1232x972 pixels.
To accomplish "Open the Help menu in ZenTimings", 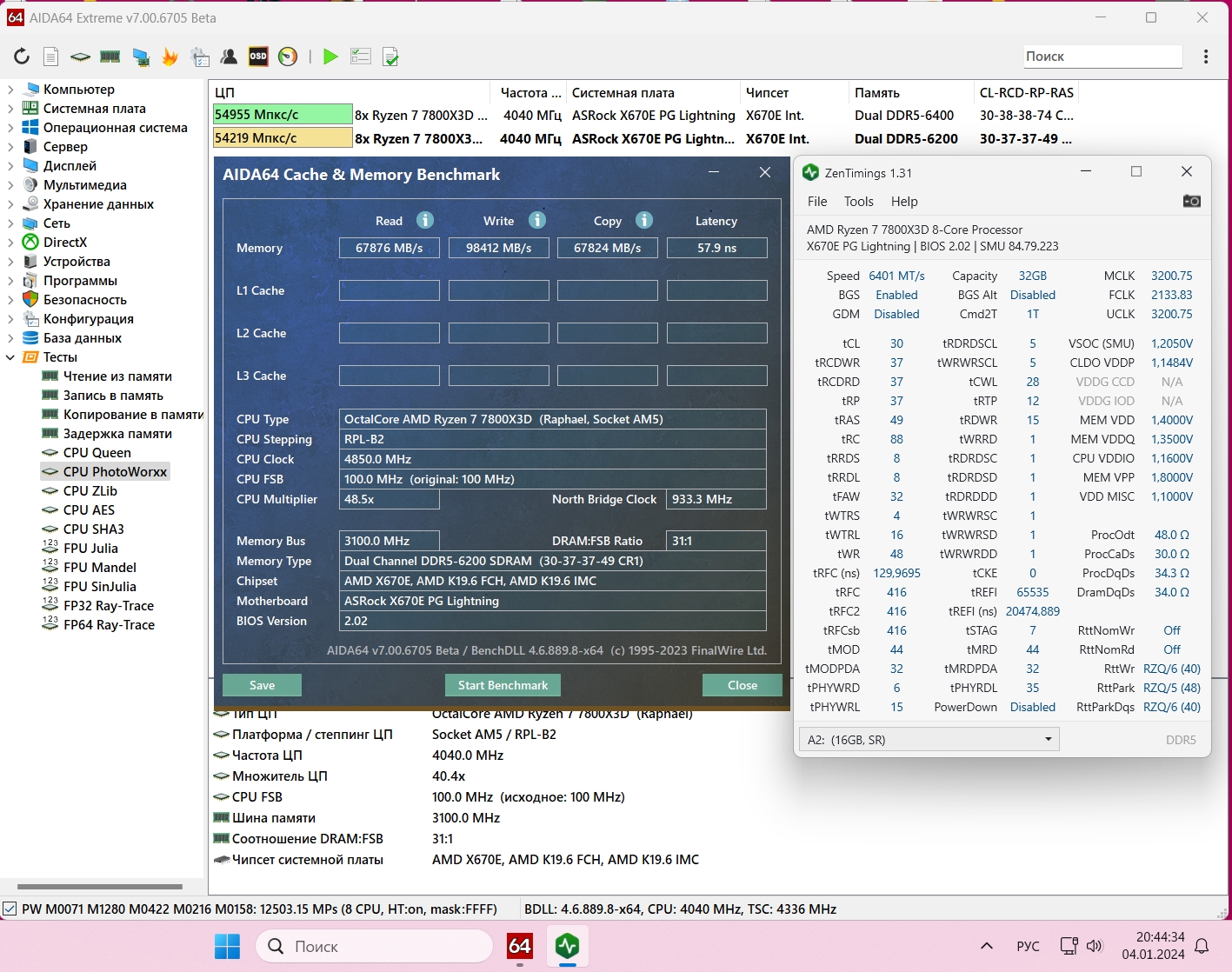I will tap(904, 201).
